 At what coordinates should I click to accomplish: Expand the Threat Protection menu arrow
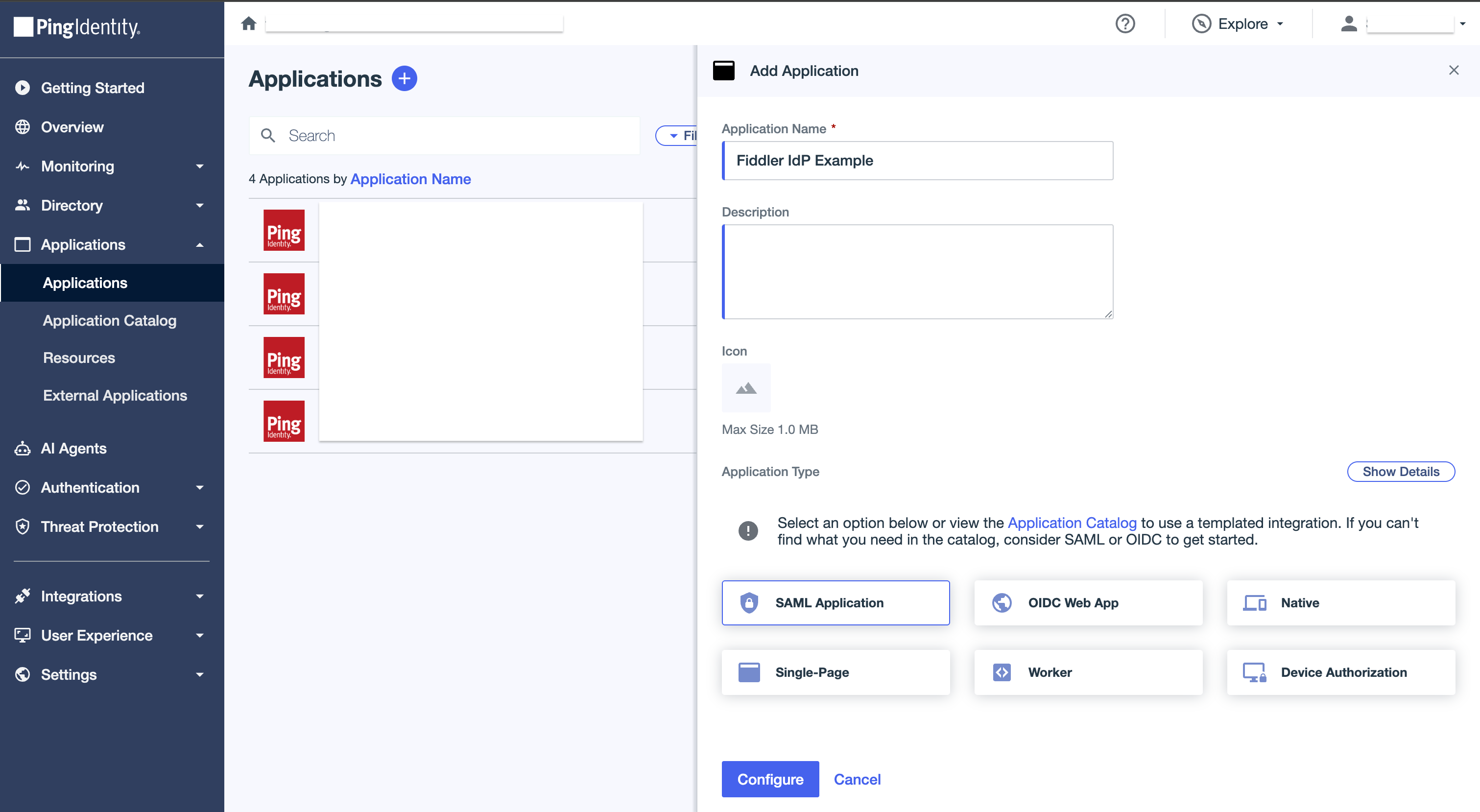(199, 527)
